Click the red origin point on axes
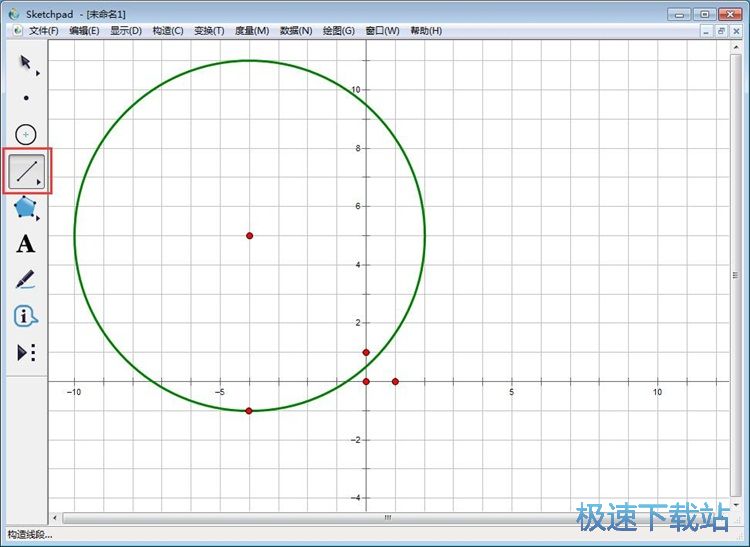 coord(366,381)
